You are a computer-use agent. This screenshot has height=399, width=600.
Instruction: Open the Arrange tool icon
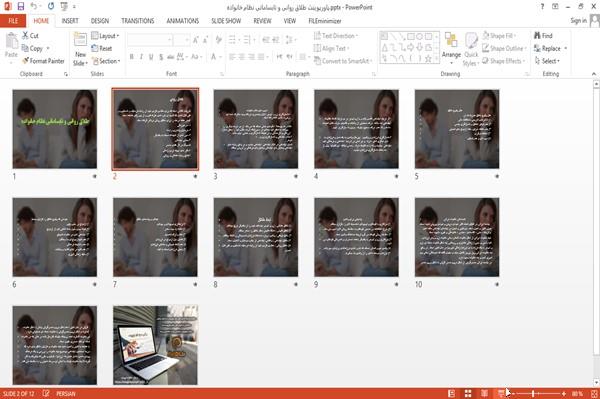[451, 41]
